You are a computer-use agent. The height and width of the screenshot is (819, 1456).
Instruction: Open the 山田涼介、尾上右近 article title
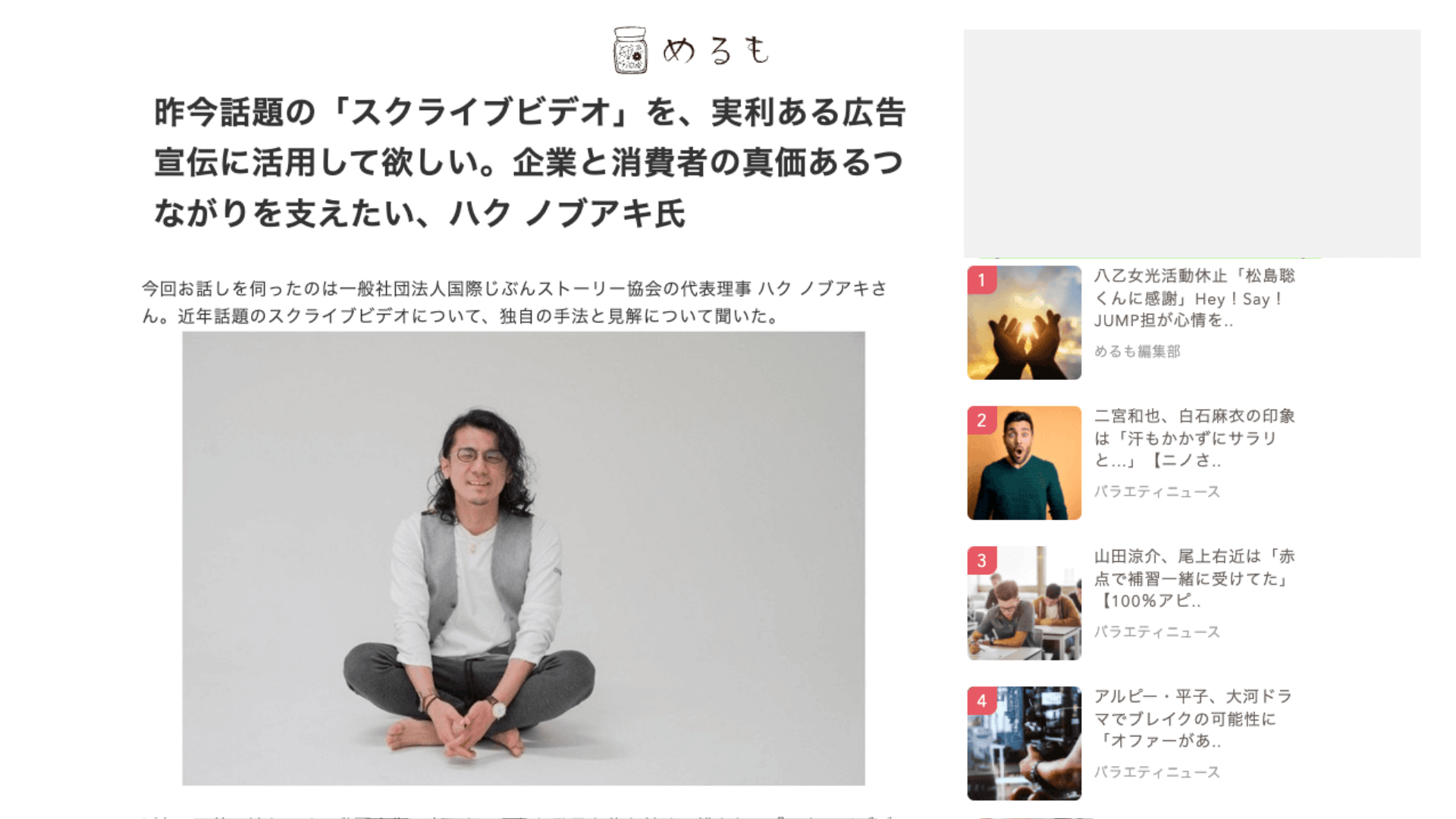click(x=1194, y=579)
